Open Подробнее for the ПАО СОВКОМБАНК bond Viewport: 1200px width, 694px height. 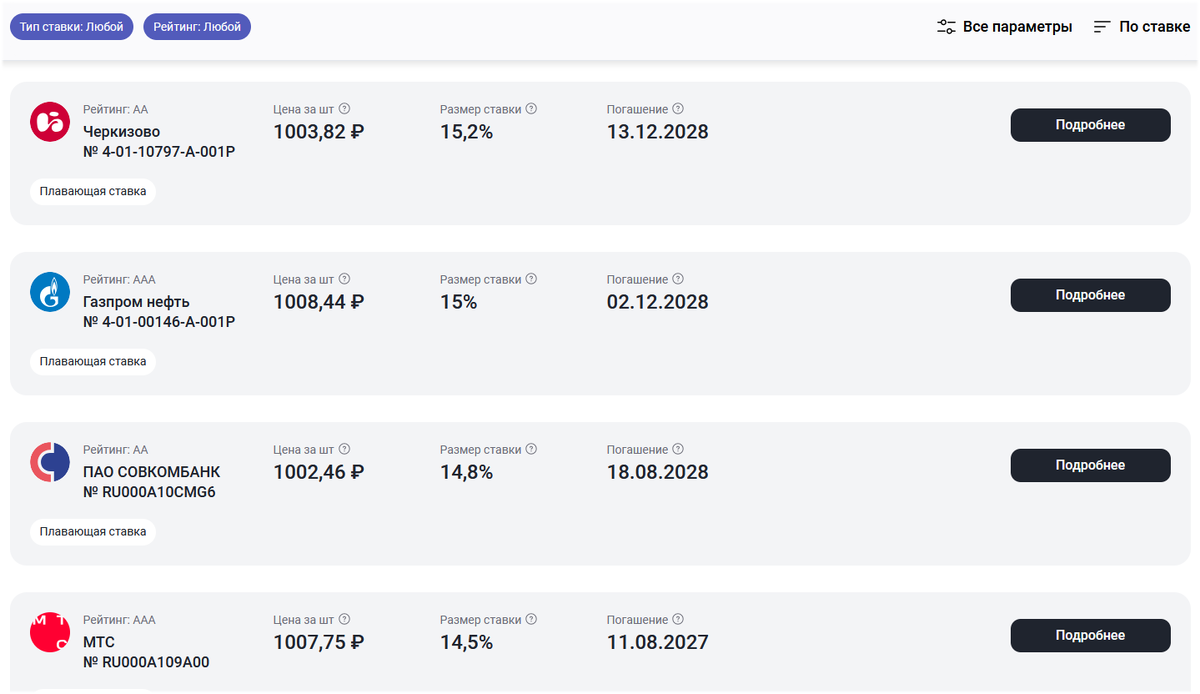[x=1090, y=465]
